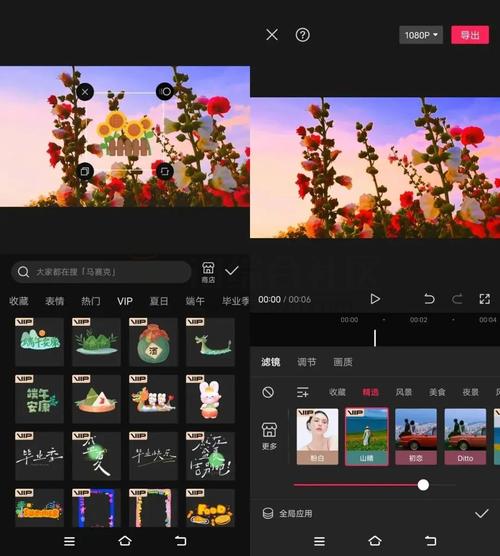Screen dimensions: 500x556
Task: Open the 风景 filter category
Action: (404, 392)
